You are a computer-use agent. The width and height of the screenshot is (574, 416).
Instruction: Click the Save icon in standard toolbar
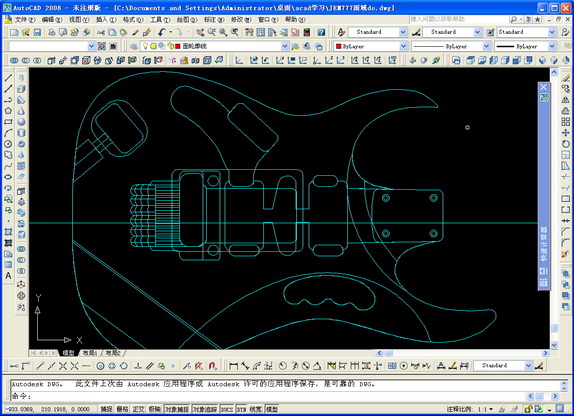pos(37,33)
